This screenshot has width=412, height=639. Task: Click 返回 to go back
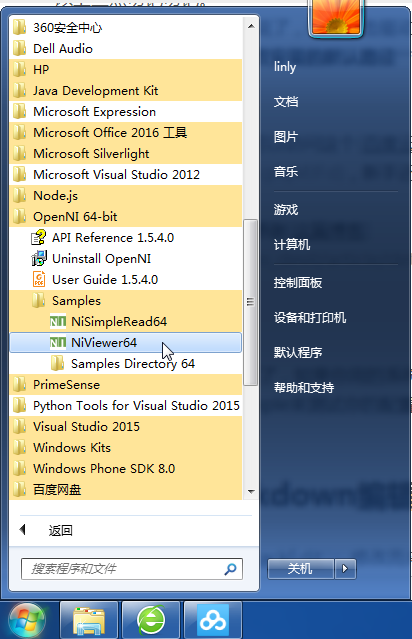(60, 531)
